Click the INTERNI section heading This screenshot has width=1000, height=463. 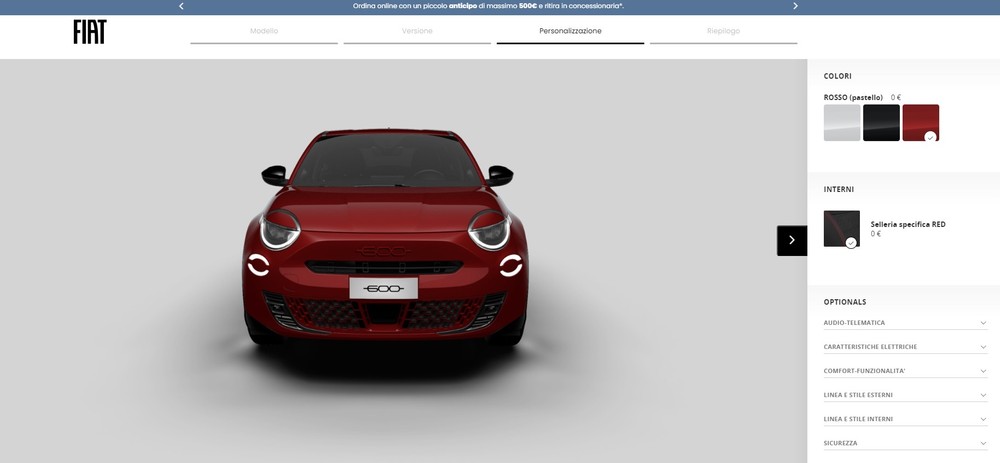839,189
